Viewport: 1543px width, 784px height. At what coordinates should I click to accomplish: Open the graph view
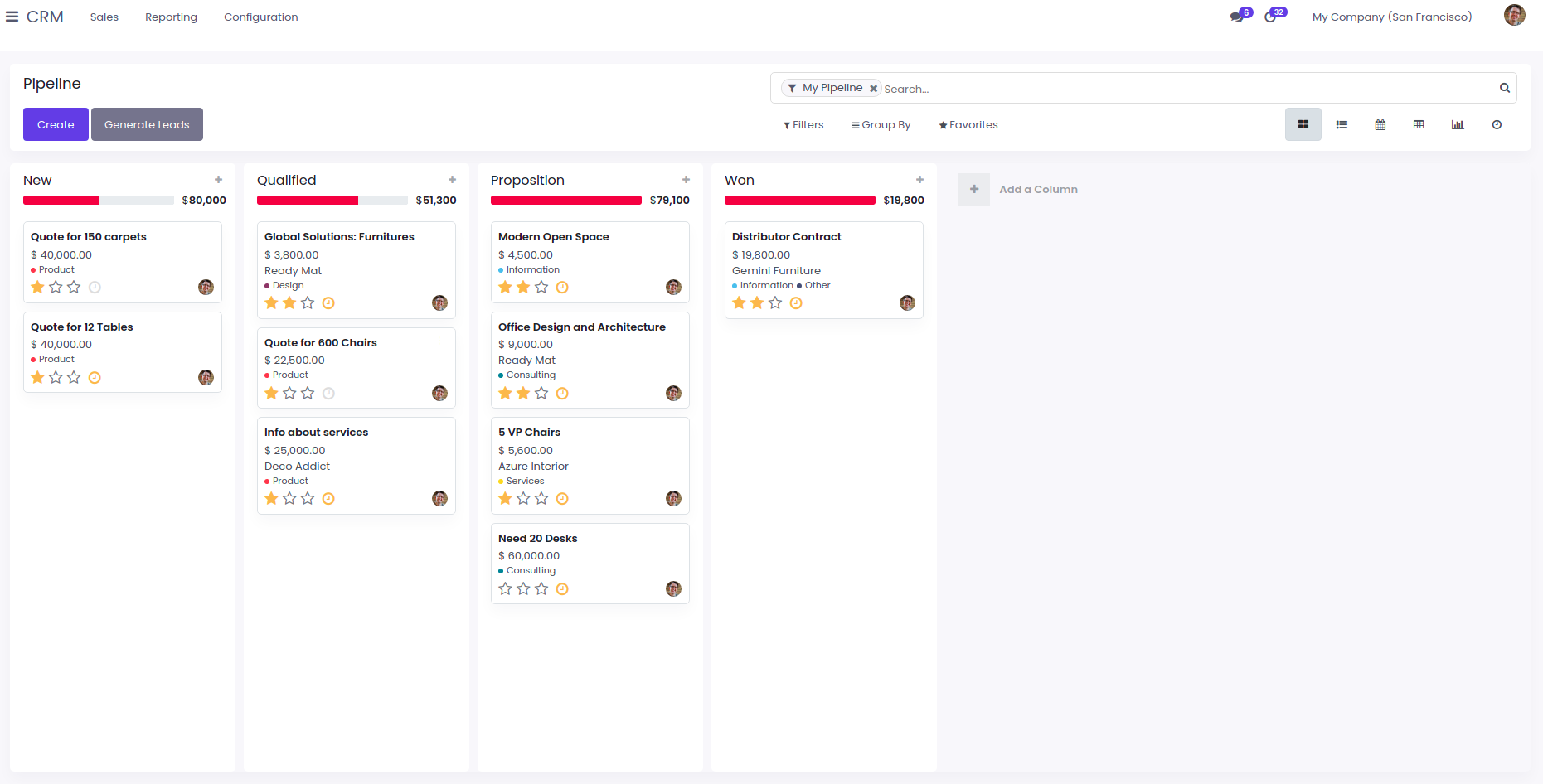[x=1458, y=125]
